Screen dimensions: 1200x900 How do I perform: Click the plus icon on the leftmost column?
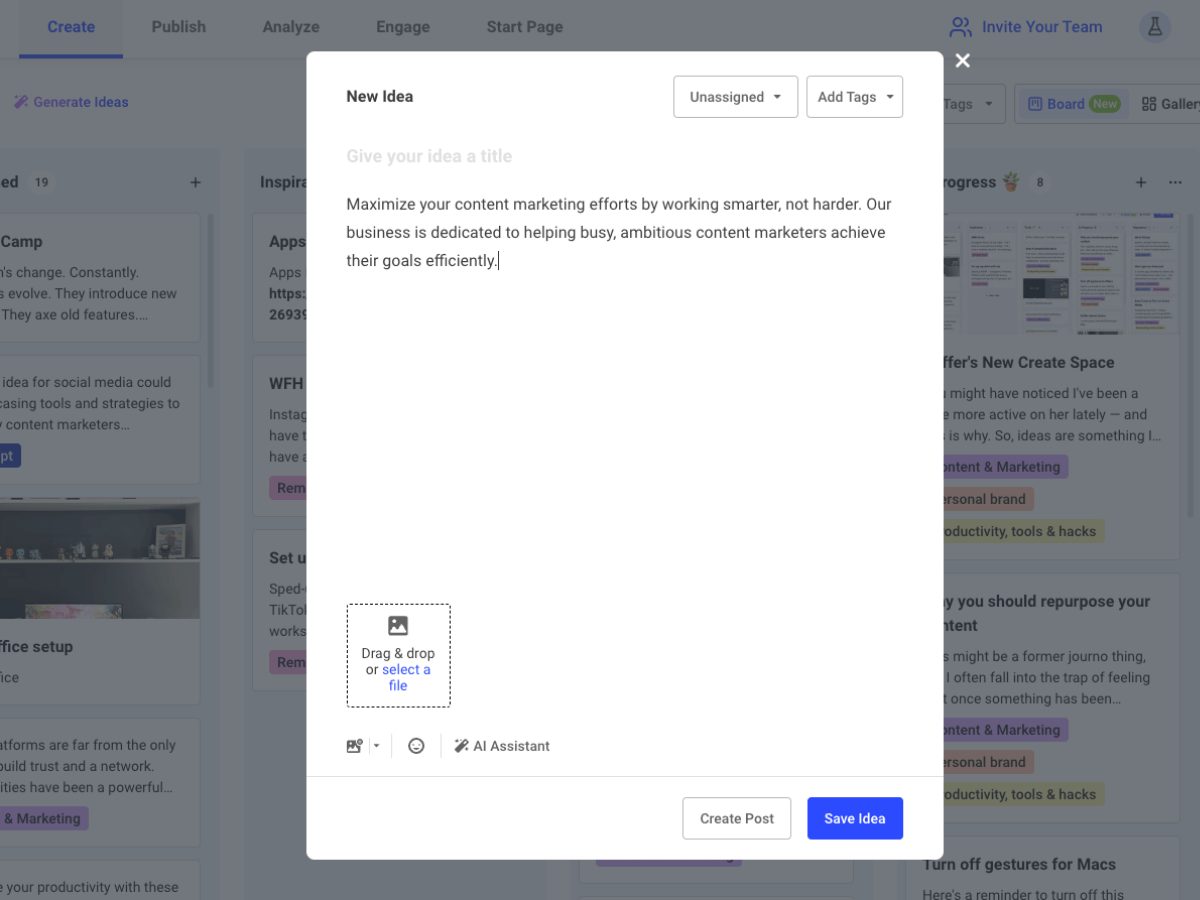pos(196,182)
